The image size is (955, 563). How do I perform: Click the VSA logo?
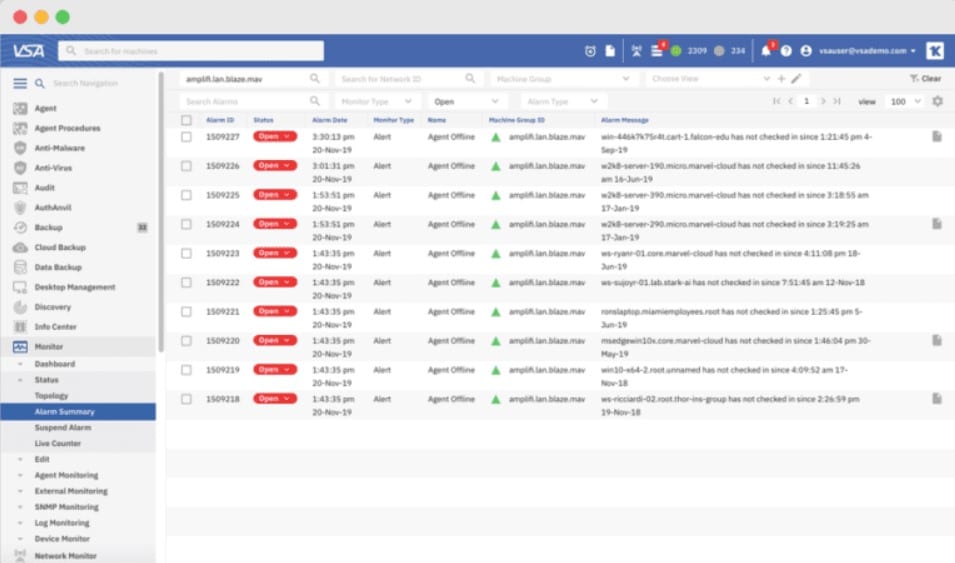[x=29, y=51]
